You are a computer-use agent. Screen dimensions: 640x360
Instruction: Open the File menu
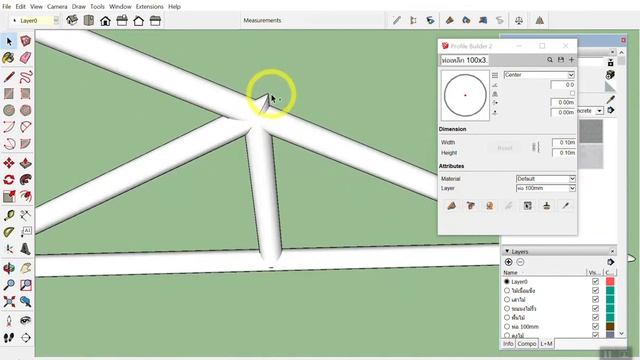(7, 7)
